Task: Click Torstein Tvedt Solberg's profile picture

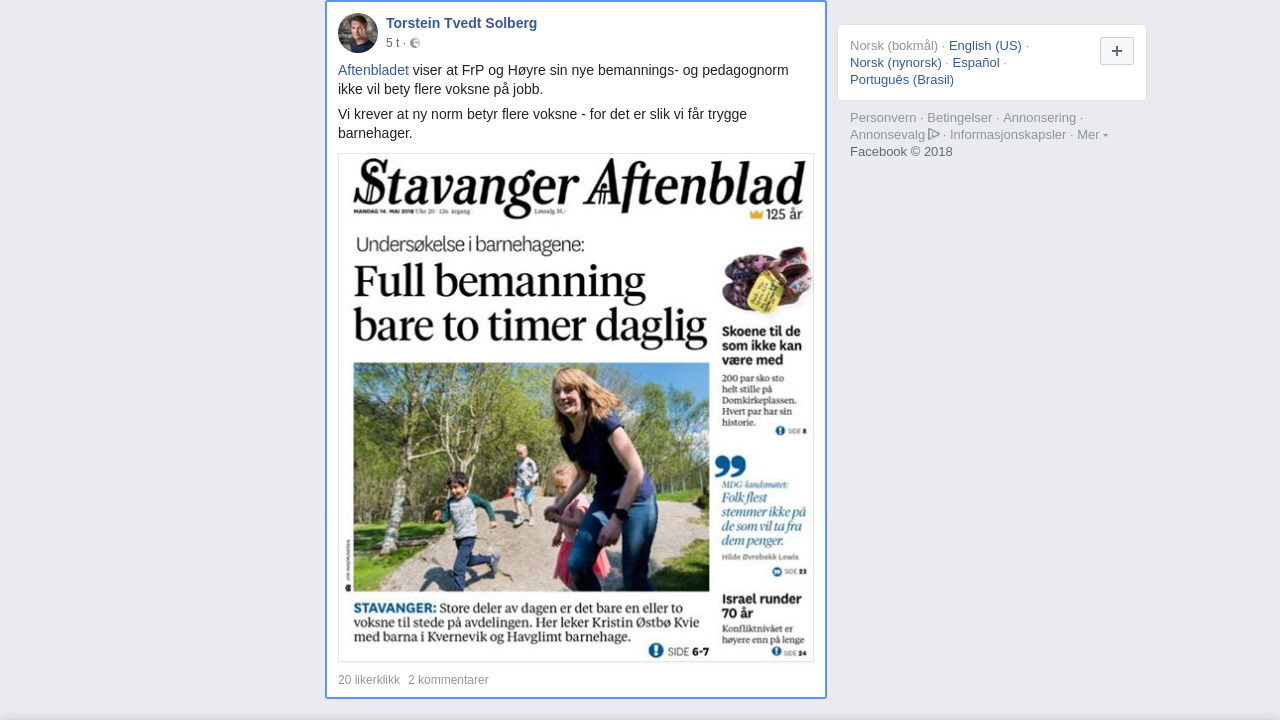Action: tap(358, 33)
